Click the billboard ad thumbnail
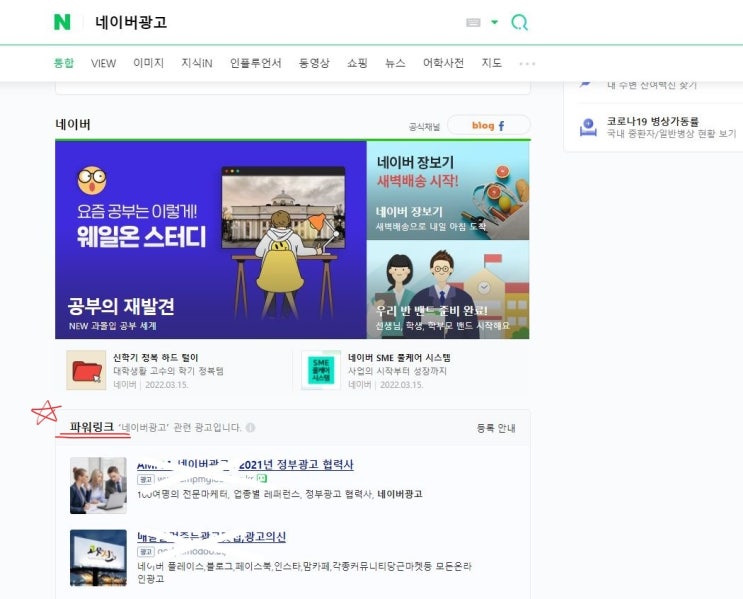 (98, 558)
